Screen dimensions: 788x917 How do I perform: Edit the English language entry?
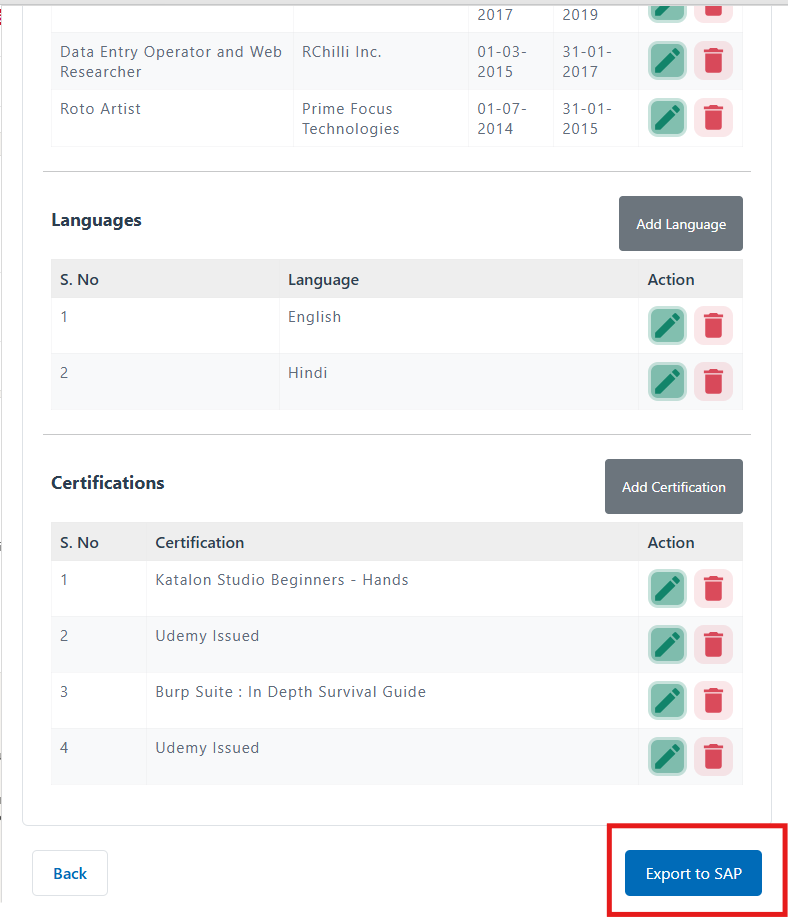(667, 325)
